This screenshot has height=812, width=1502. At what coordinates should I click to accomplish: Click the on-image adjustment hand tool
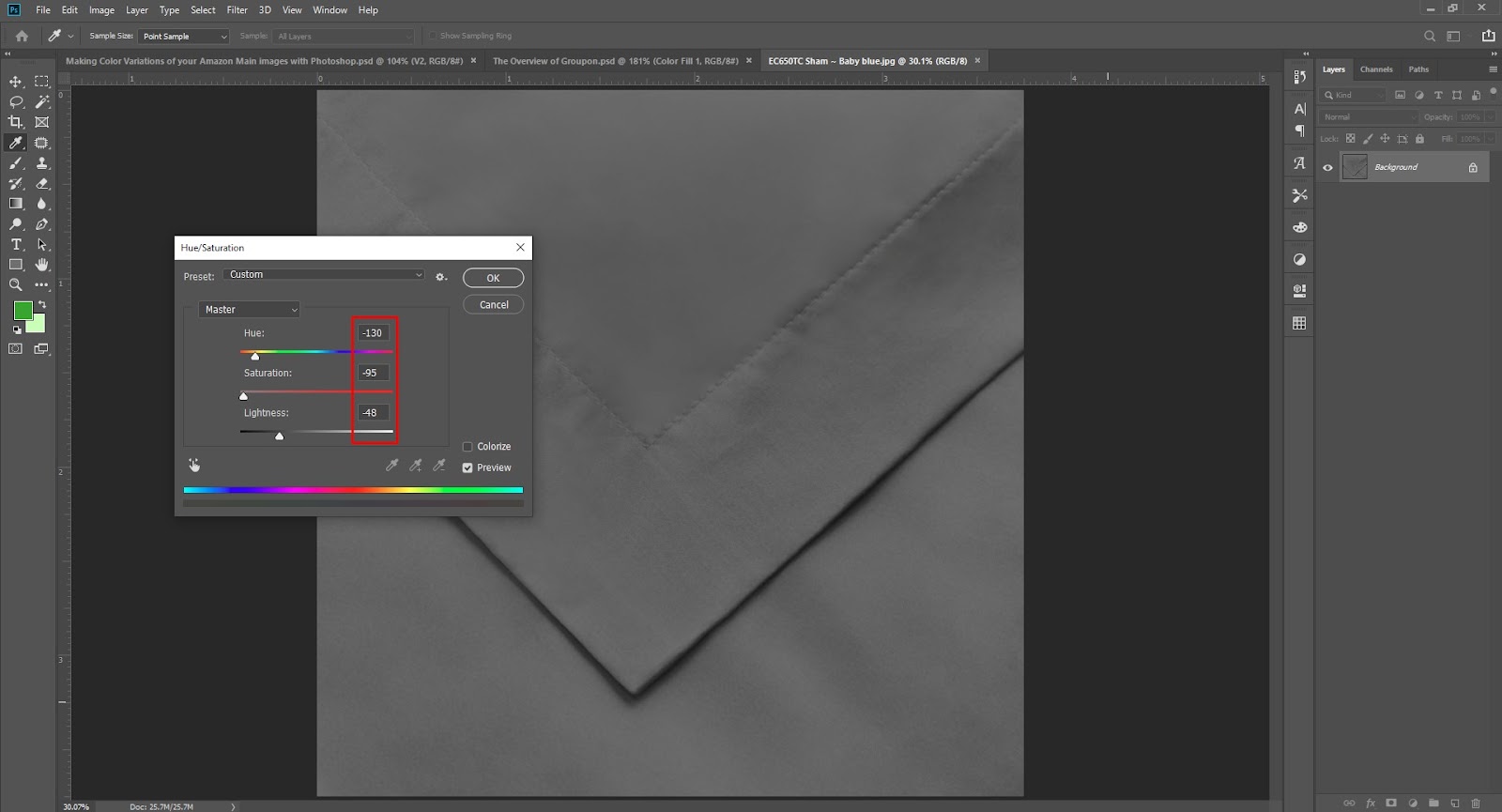pos(194,466)
